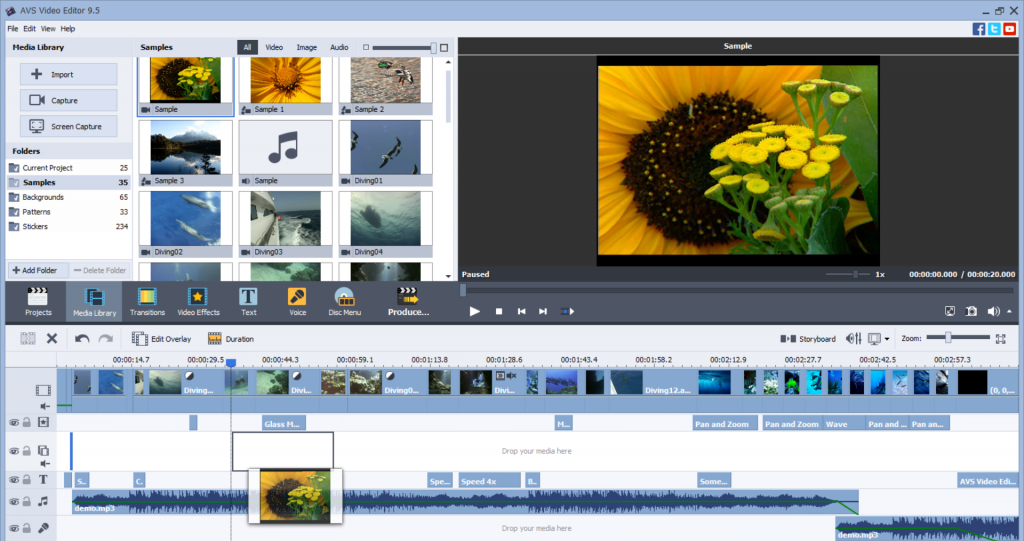Mute the main video track audio
The image size is (1024, 541).
click(x=44, y=407)
